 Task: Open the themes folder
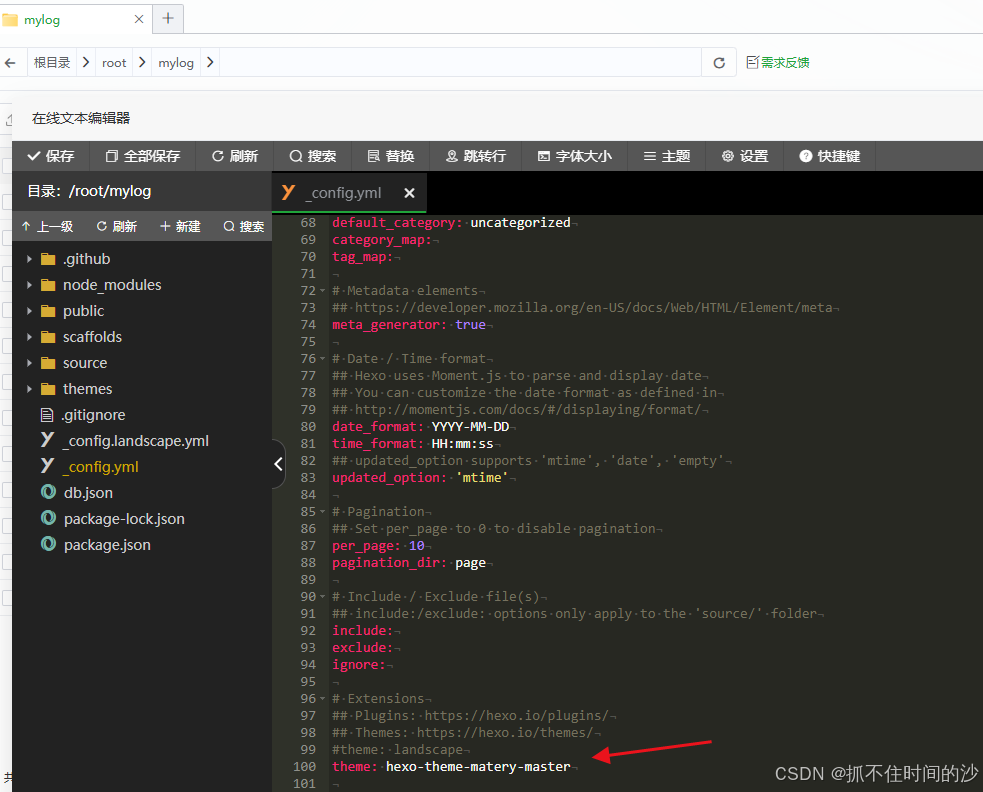[87, 389]
